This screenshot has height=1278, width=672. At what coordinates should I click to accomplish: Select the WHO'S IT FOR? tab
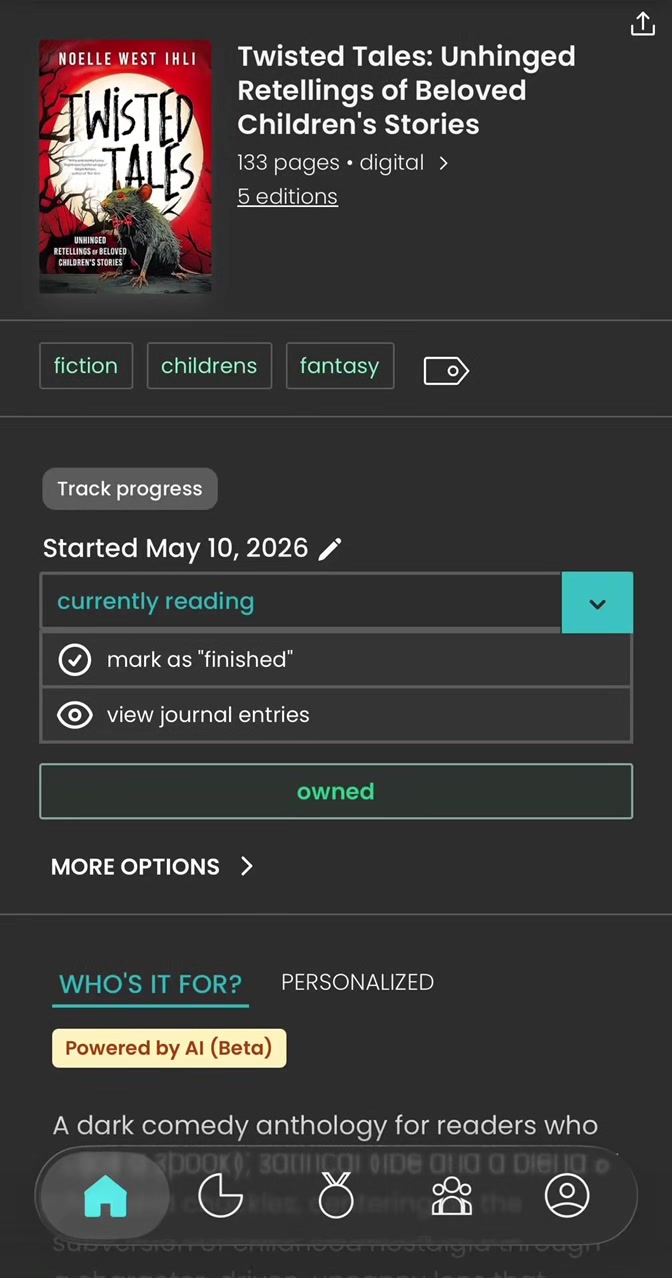[x=150, y=984]
